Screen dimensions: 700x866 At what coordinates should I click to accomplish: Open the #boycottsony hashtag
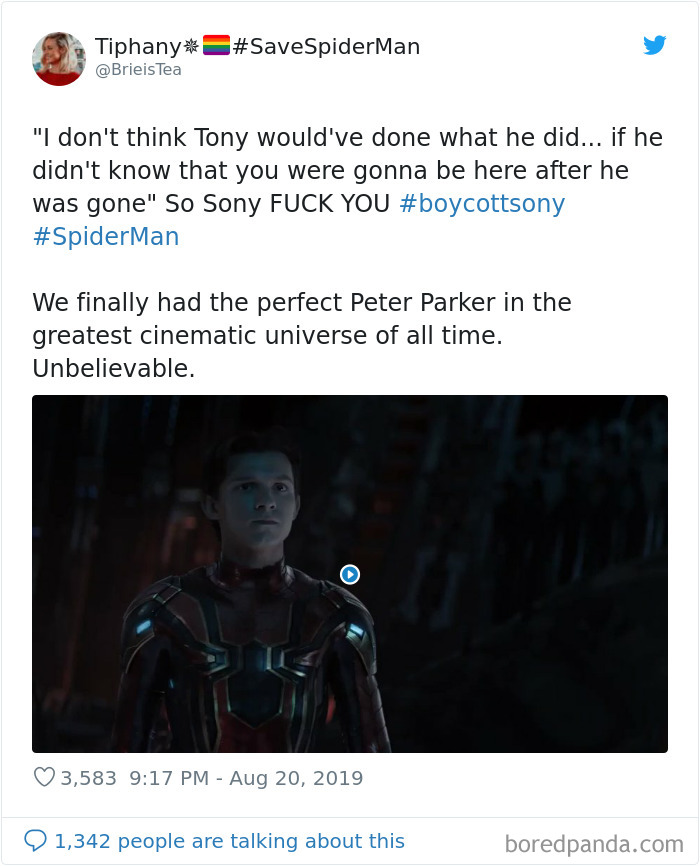click(485, 203)
